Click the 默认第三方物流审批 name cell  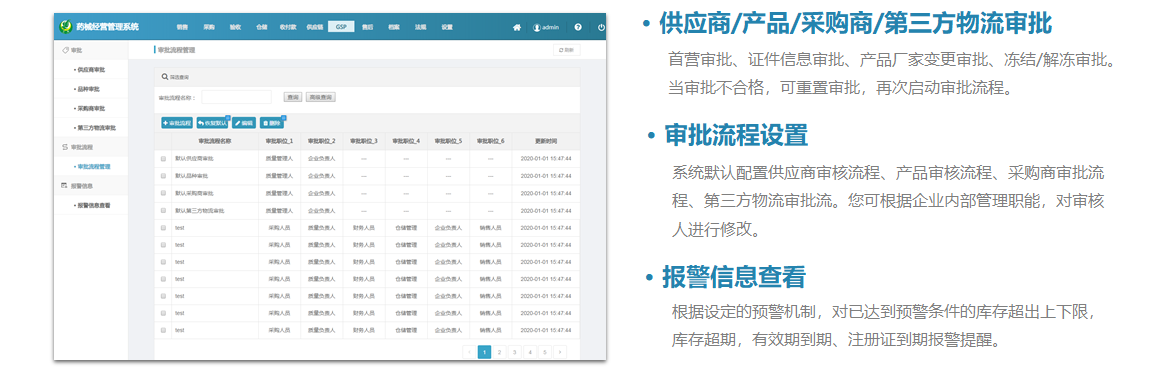point(215,210)
